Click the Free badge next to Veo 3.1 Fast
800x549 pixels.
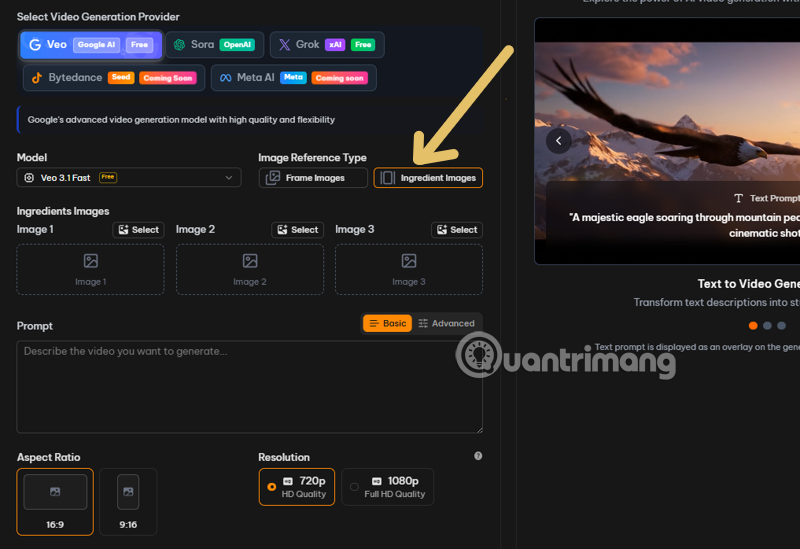pos(108,177)
